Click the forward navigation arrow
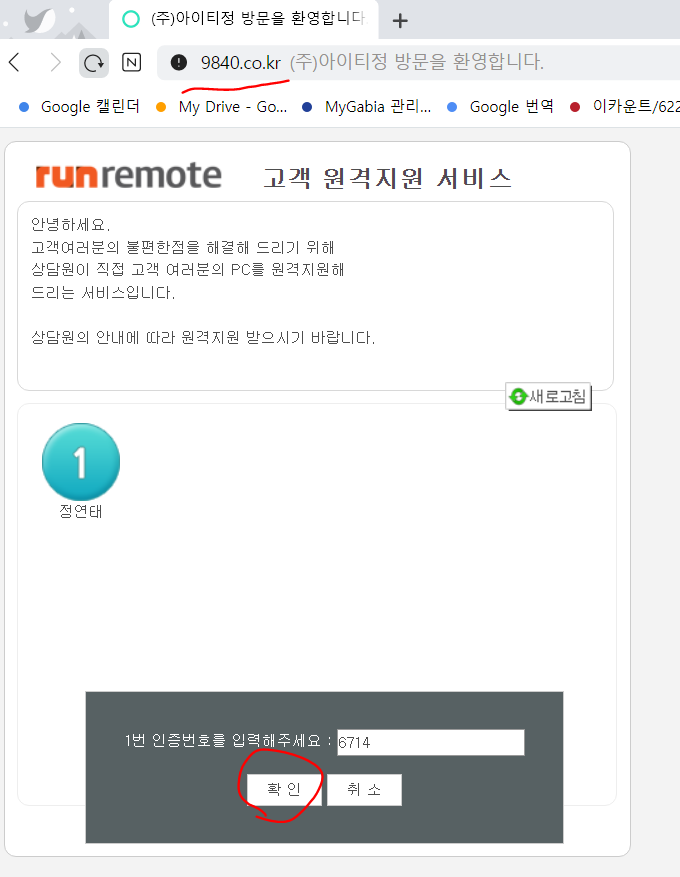Image resolution: width=680 pixels, height=877 pixels. [55, 63]
